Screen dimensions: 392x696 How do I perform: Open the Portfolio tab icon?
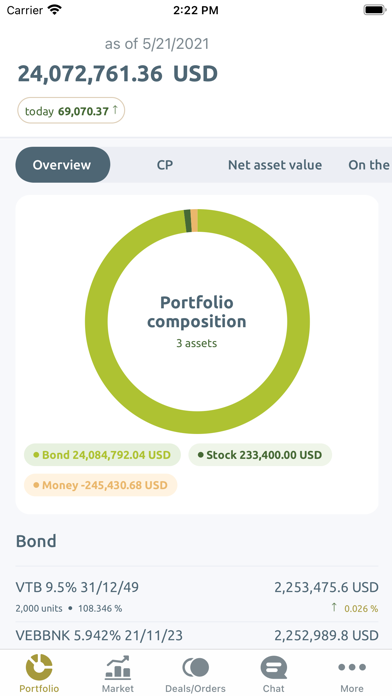click(x=39, y=668)
